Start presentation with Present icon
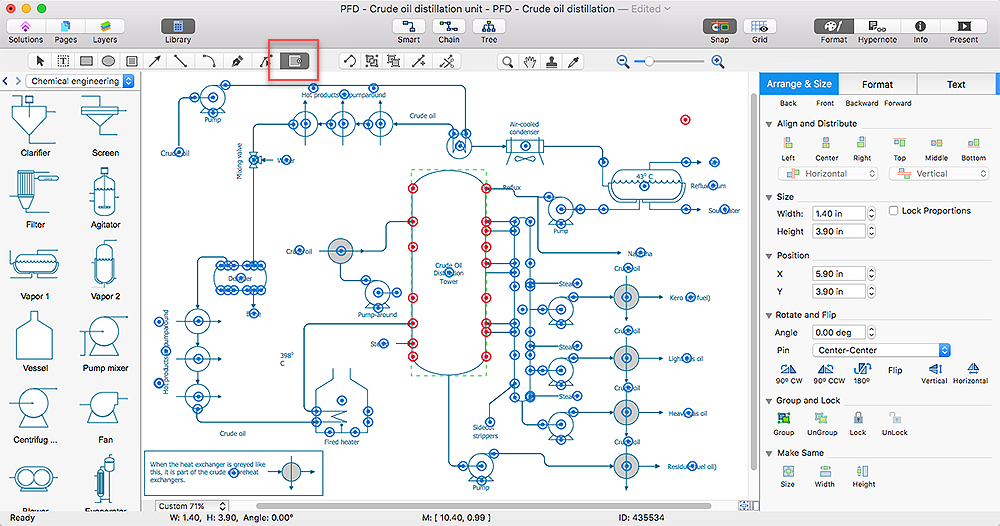 point(964,27)
